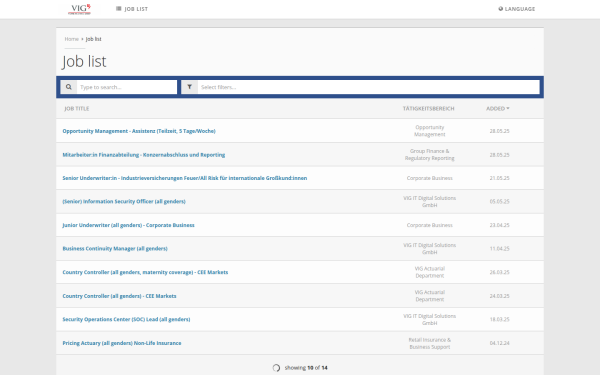Click the Retail Insurance & Business Support cell
600x375 pixels.
point(429,343)
